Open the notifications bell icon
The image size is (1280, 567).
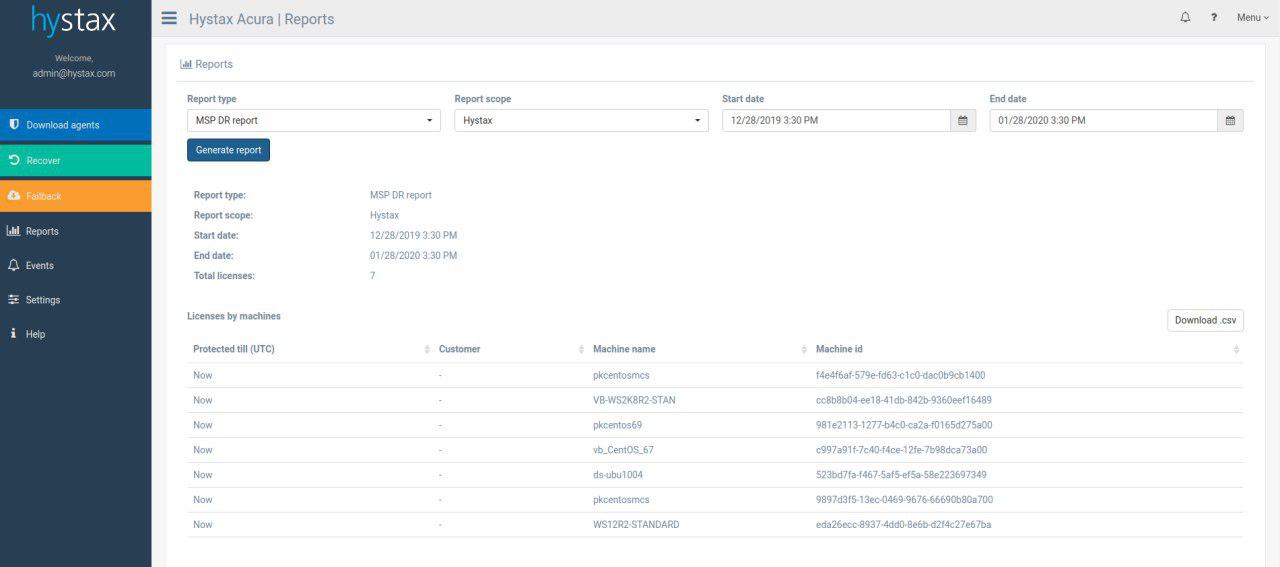click(x=1186, y=18)
